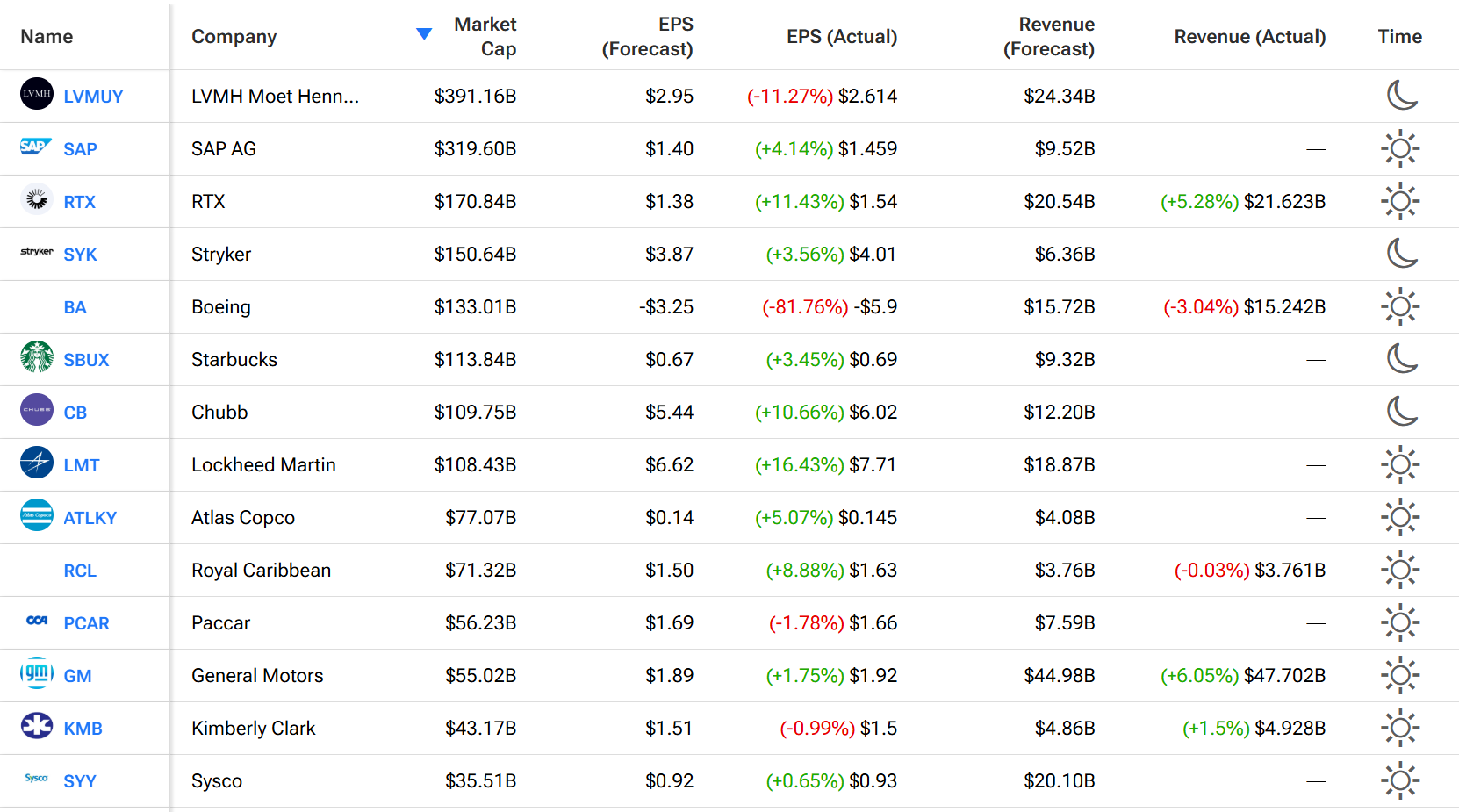Click the Chubb logo icon

pos(37,409)
